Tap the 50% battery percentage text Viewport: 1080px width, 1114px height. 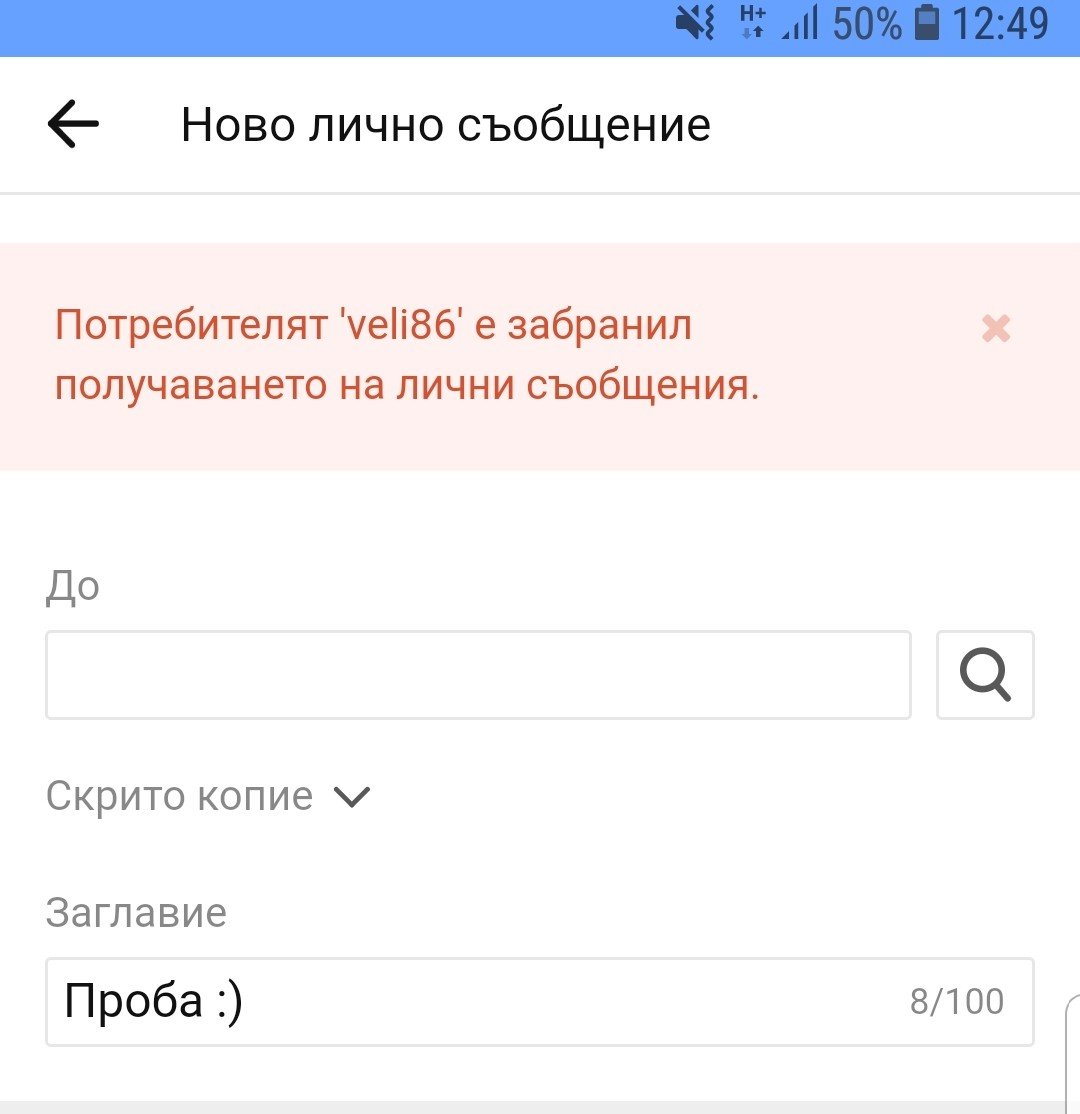(866, 23)
